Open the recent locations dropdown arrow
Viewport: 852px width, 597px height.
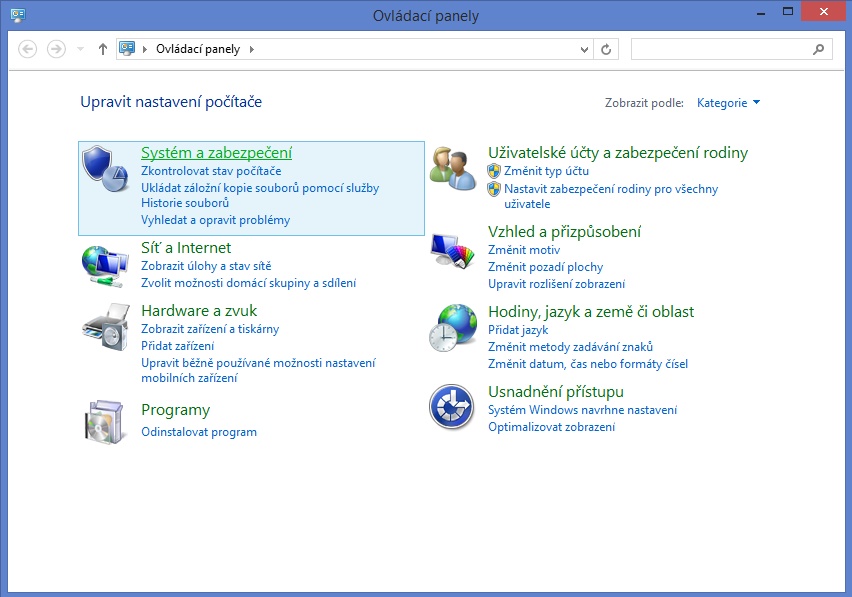(x=80, y=49)
